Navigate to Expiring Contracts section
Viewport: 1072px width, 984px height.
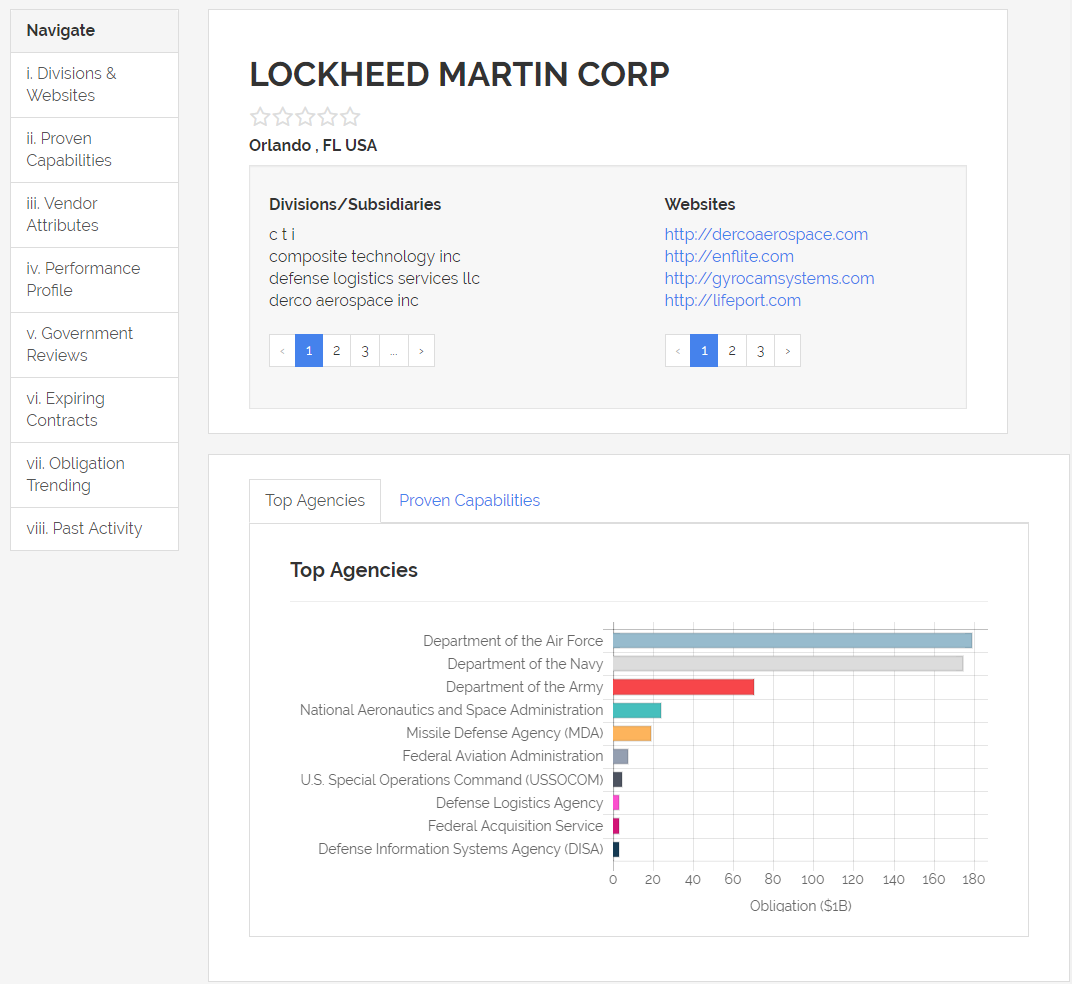click(94, 410)
